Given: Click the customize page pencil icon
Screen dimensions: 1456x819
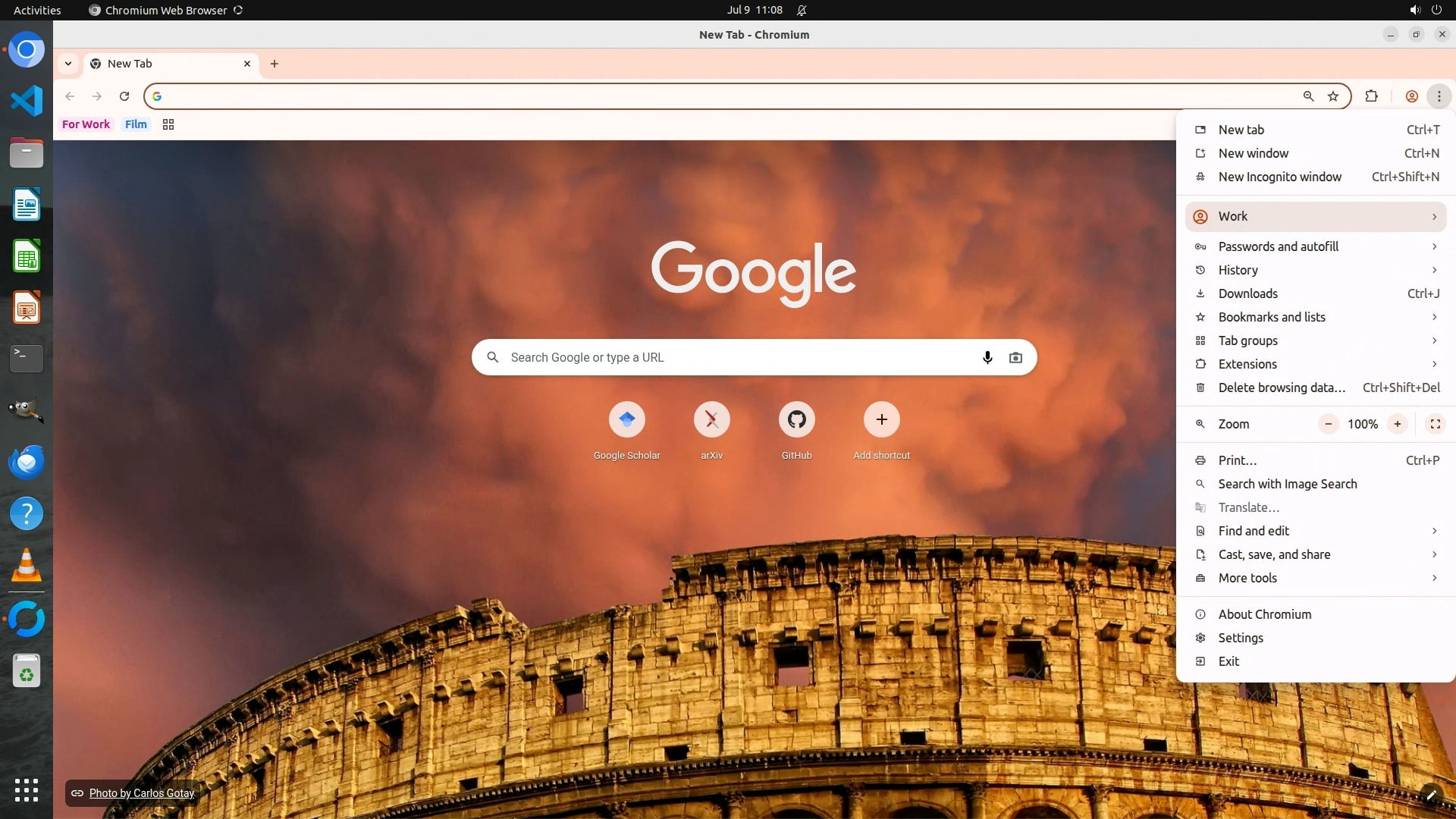Looking at the screenshot, I should click(1430, 795).
